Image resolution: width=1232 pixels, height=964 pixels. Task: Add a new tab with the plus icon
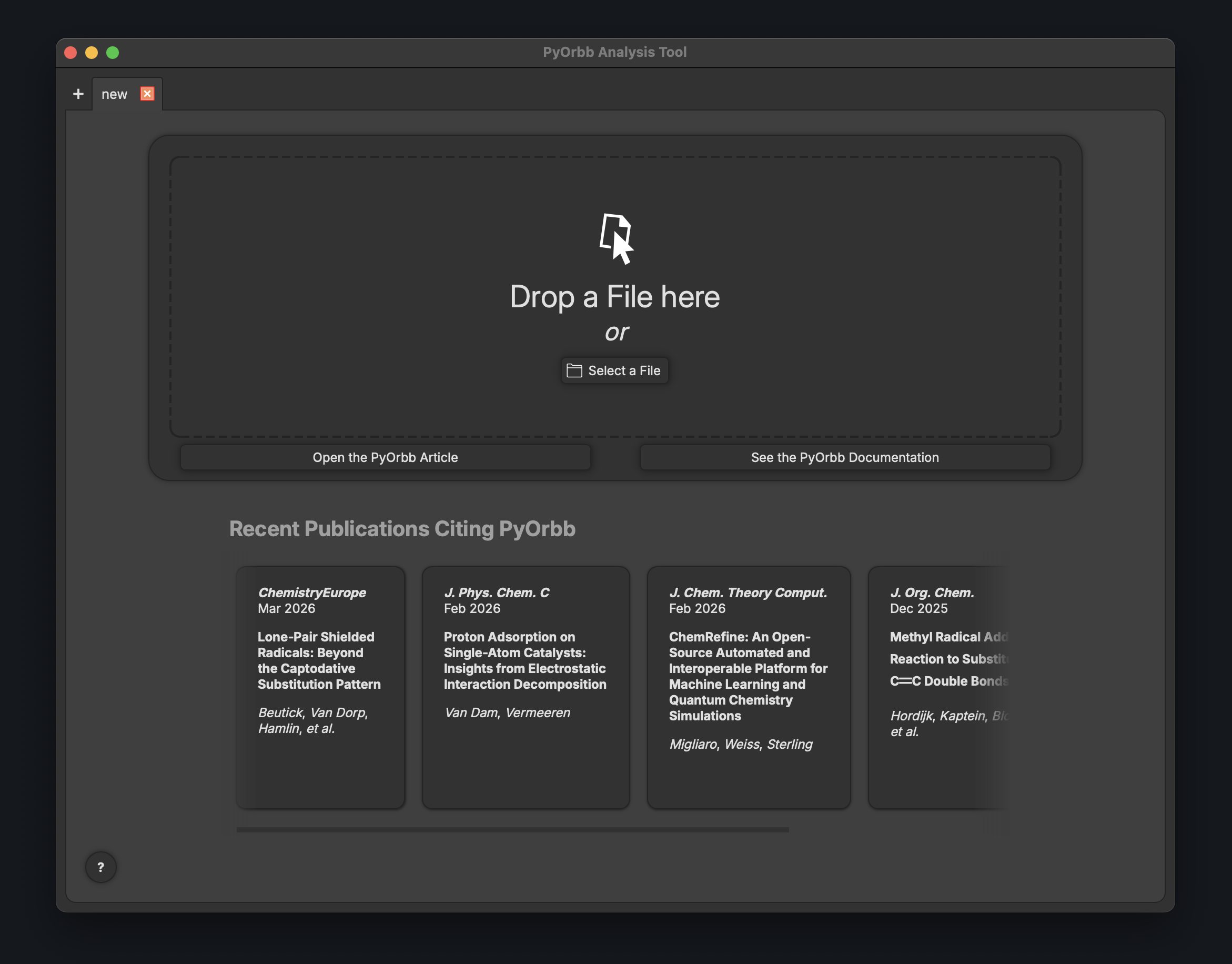coord(78,94)
